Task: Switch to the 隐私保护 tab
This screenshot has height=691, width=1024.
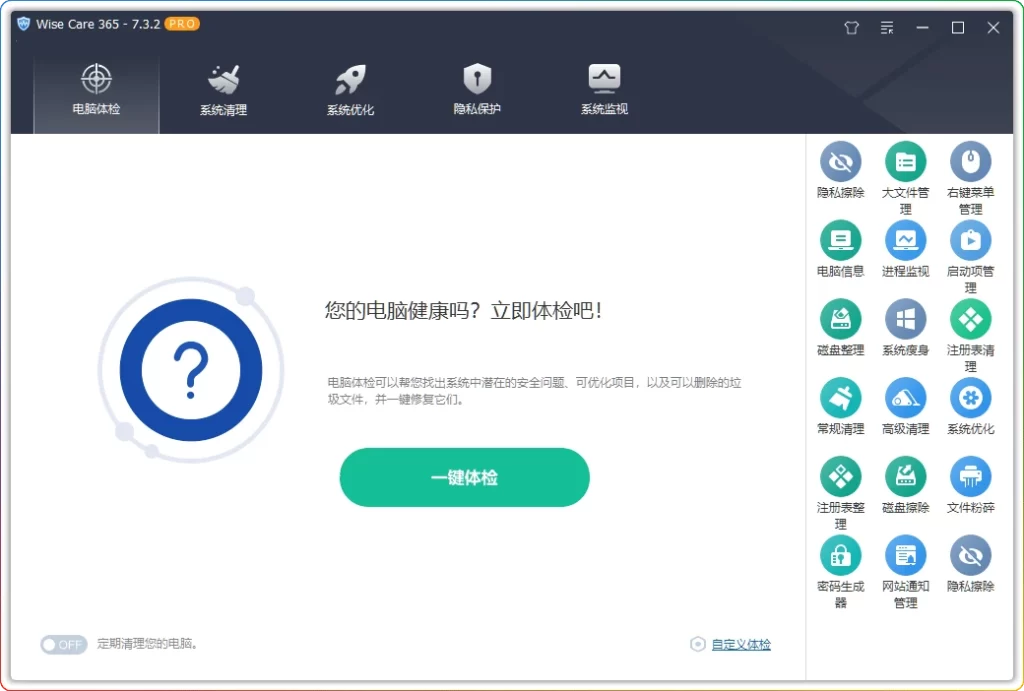Action: (477, 90)
